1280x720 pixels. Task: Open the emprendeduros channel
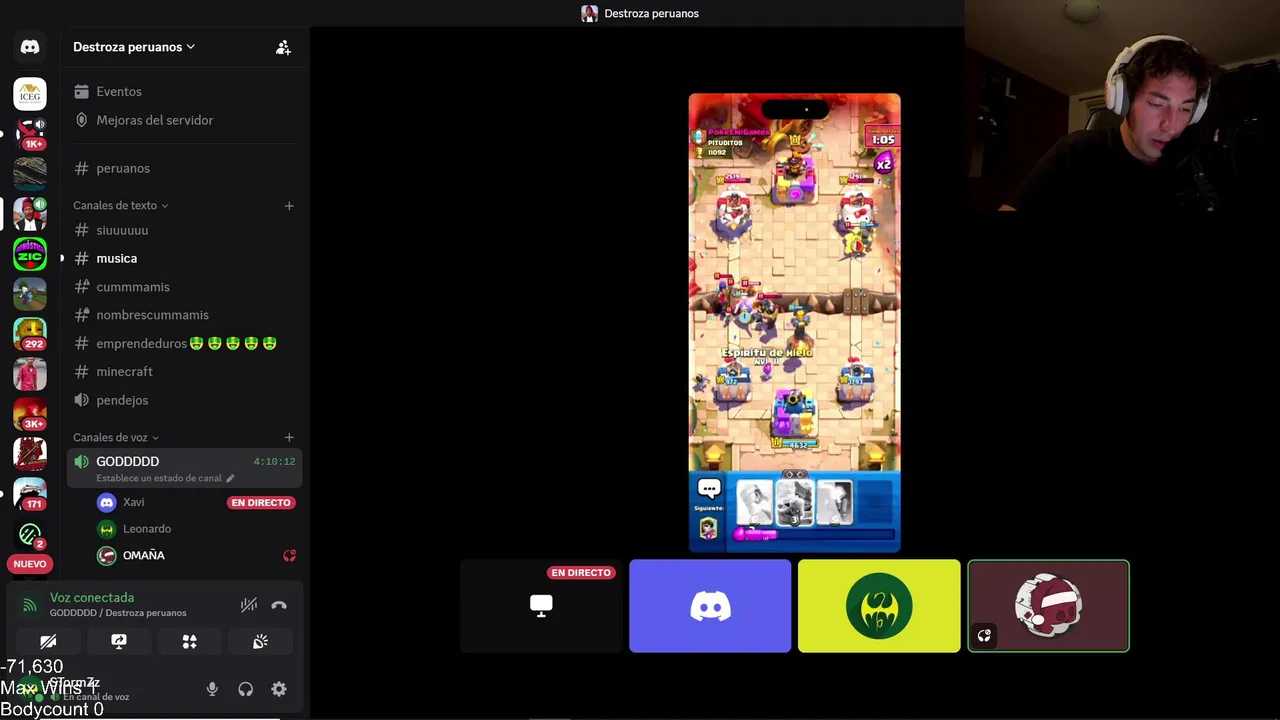pyautogui.click(x=185, y=343)
